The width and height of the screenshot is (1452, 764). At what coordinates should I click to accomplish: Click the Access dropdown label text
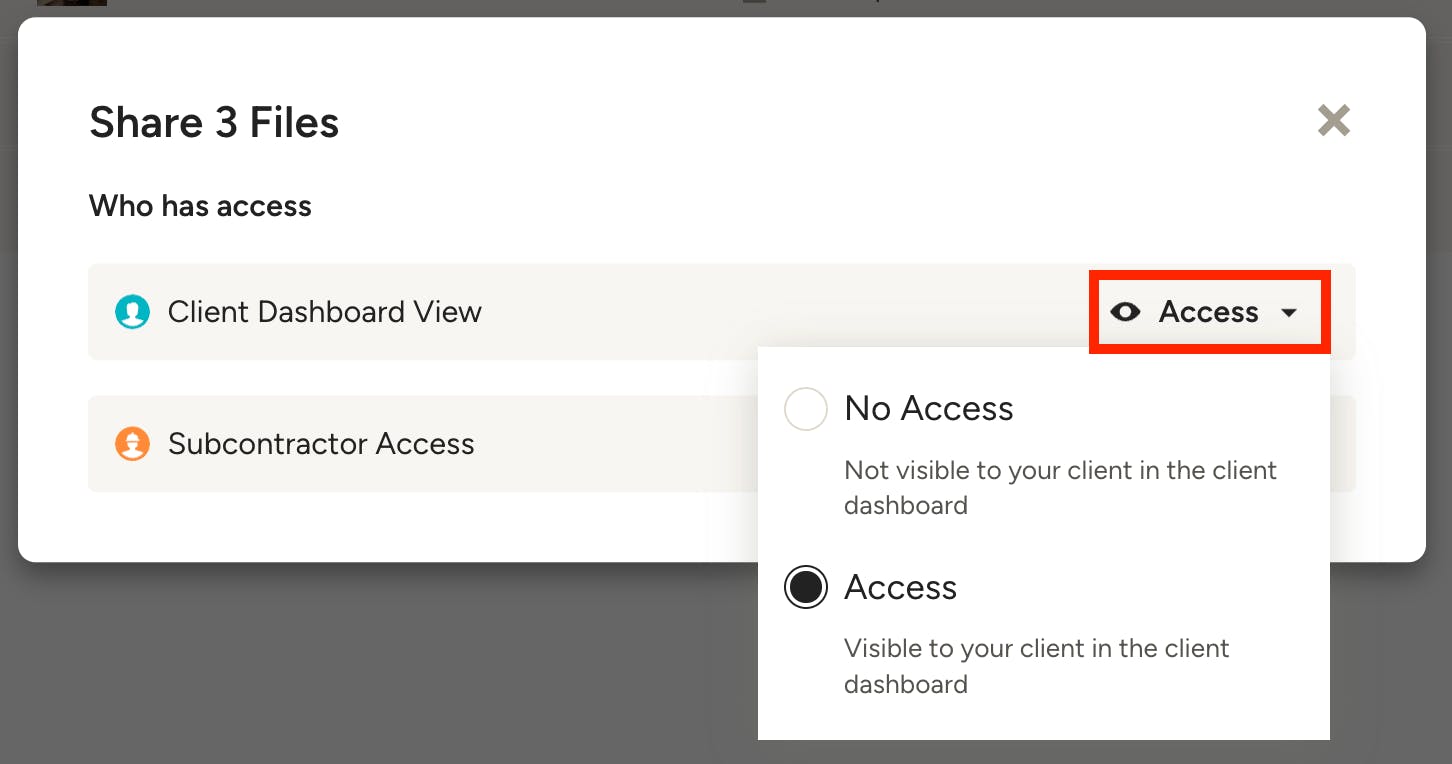(x=1208, y=312)
